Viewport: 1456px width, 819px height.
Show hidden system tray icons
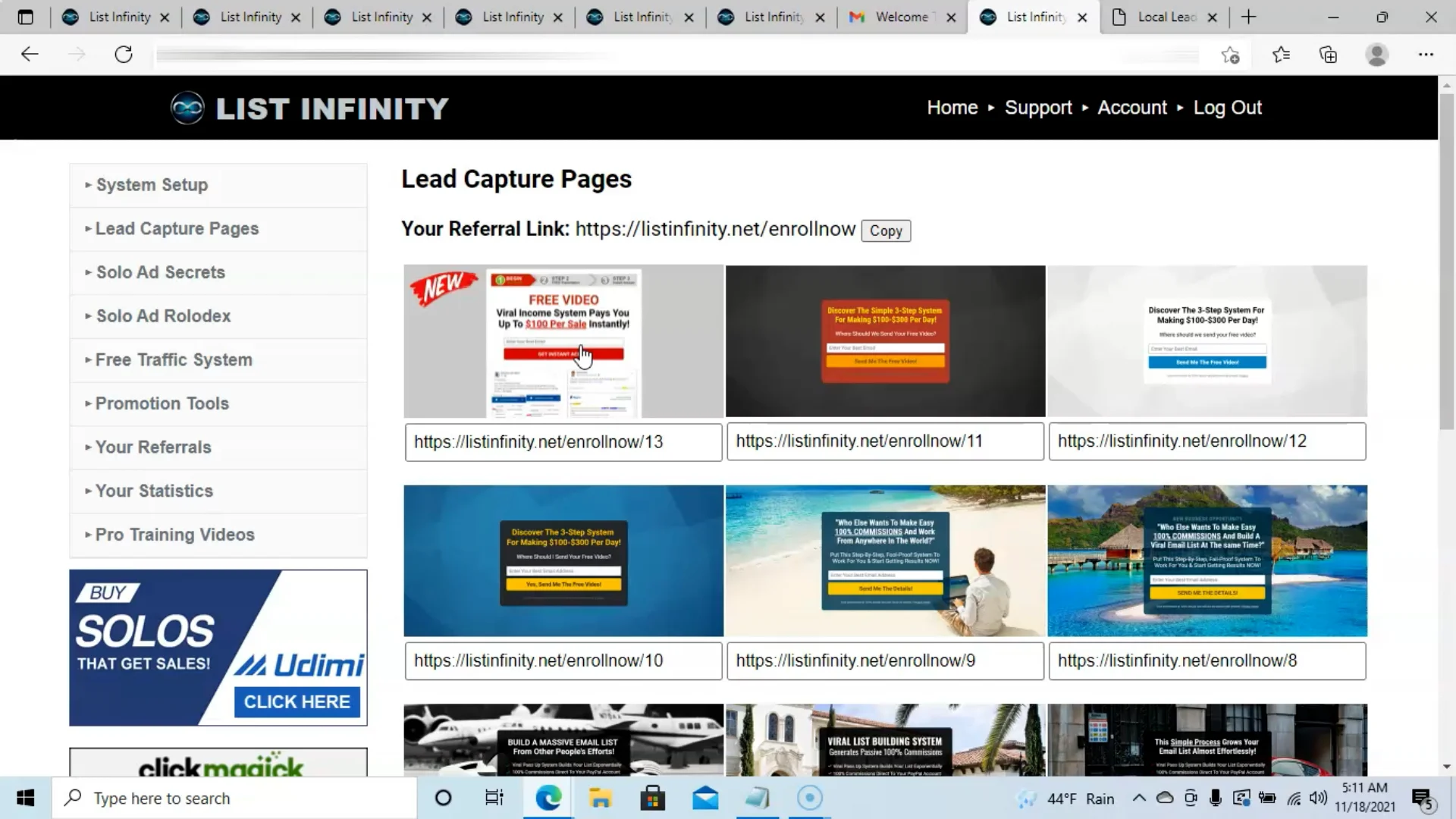click(1139, 798)
